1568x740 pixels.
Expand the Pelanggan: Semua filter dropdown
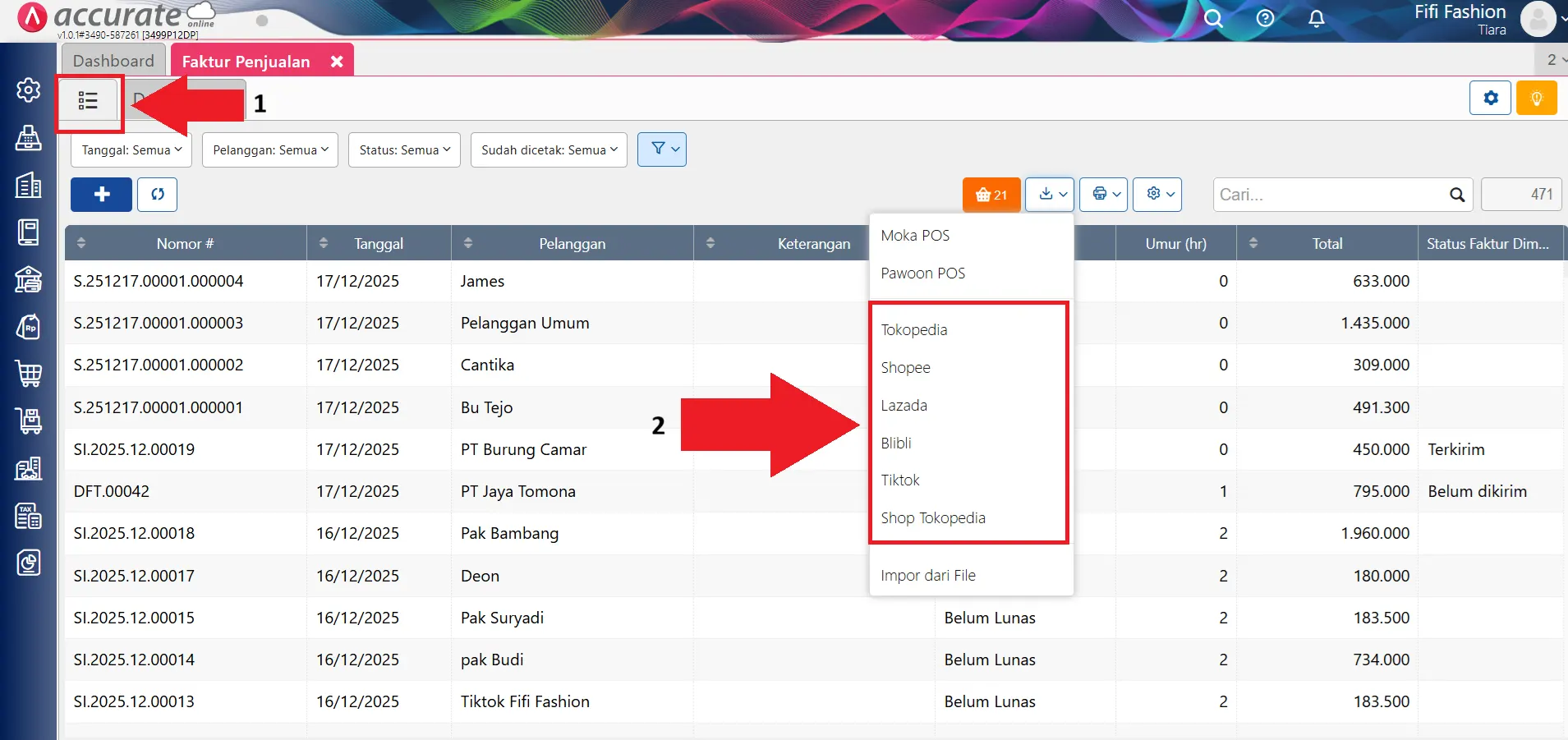click(270, 150)
